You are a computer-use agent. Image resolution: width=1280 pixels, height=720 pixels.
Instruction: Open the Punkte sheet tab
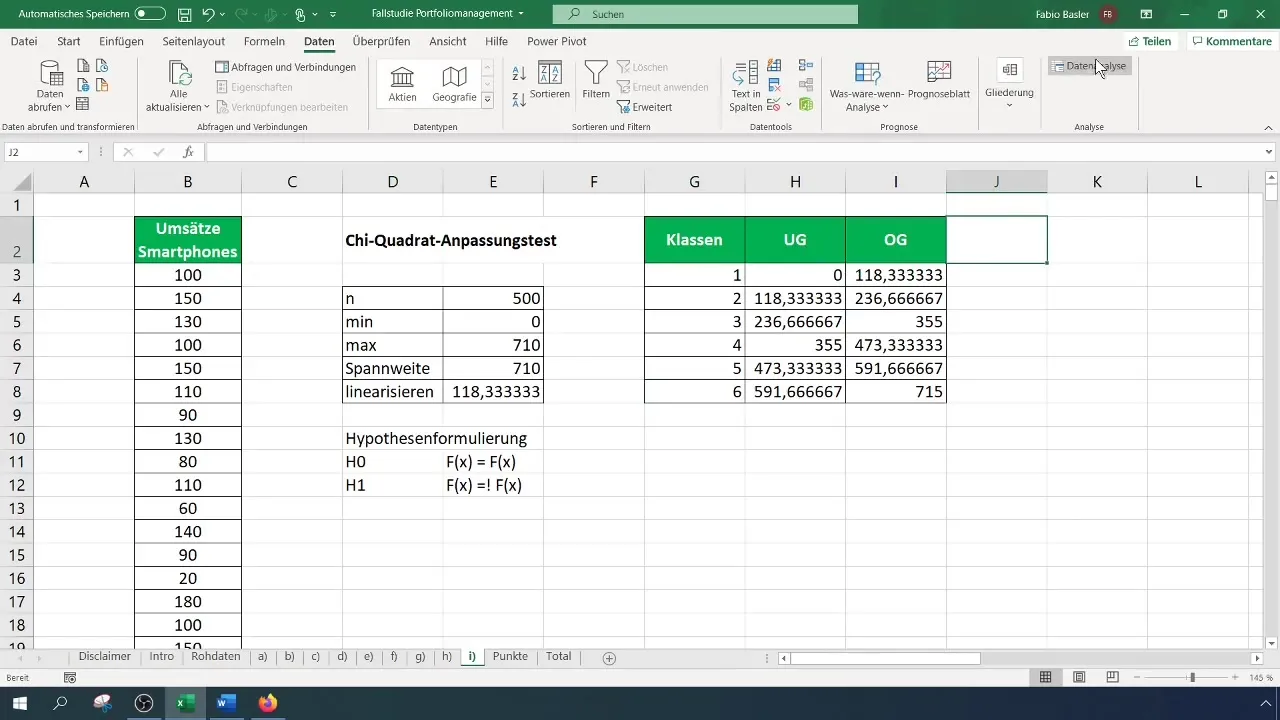pyautogui.click(x=510, y=657)
